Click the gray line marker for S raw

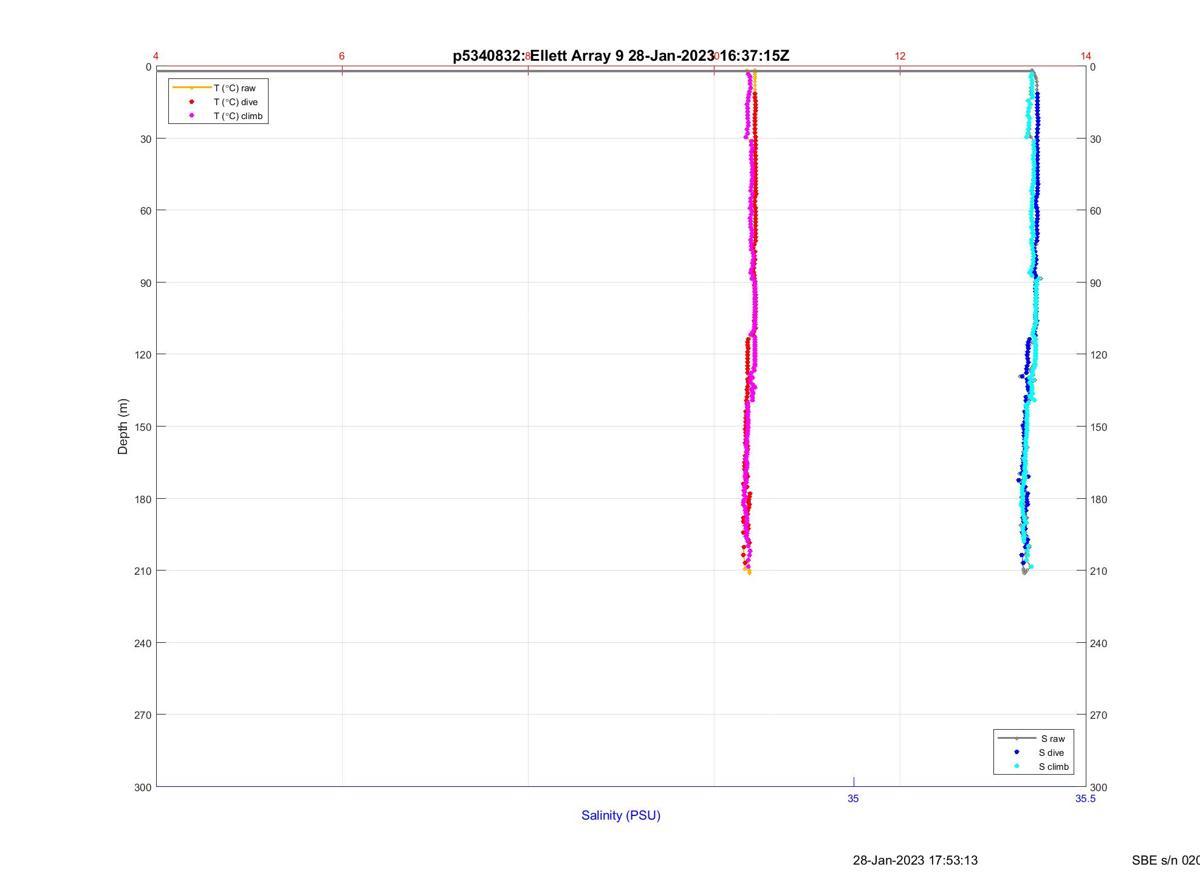[1016, 738]
